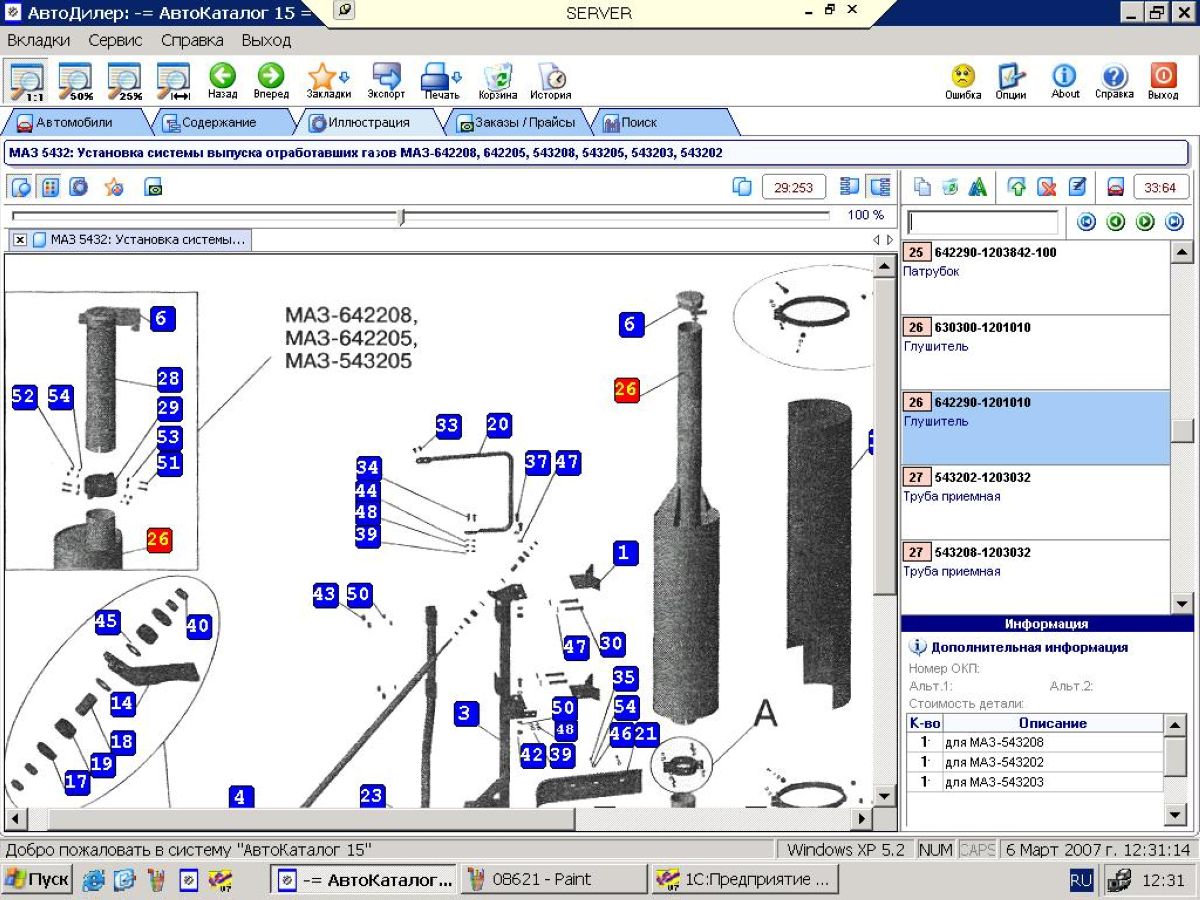Screen dimensions: 1200x900
Task: Jump to last part with blue end button
Action: coord(1174,222)
